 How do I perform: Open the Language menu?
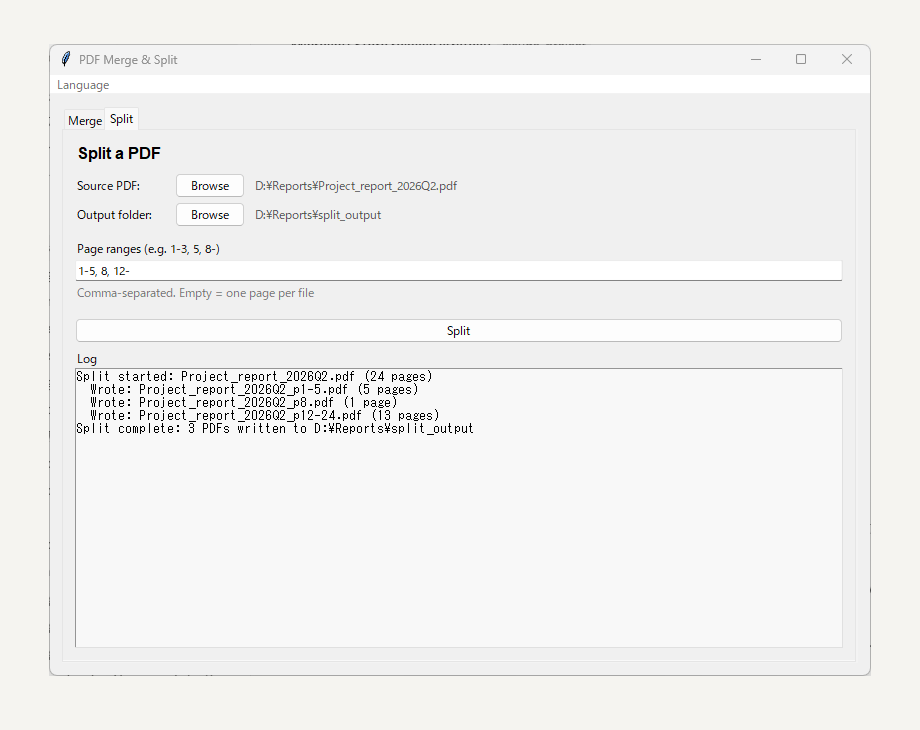(83, 85)
